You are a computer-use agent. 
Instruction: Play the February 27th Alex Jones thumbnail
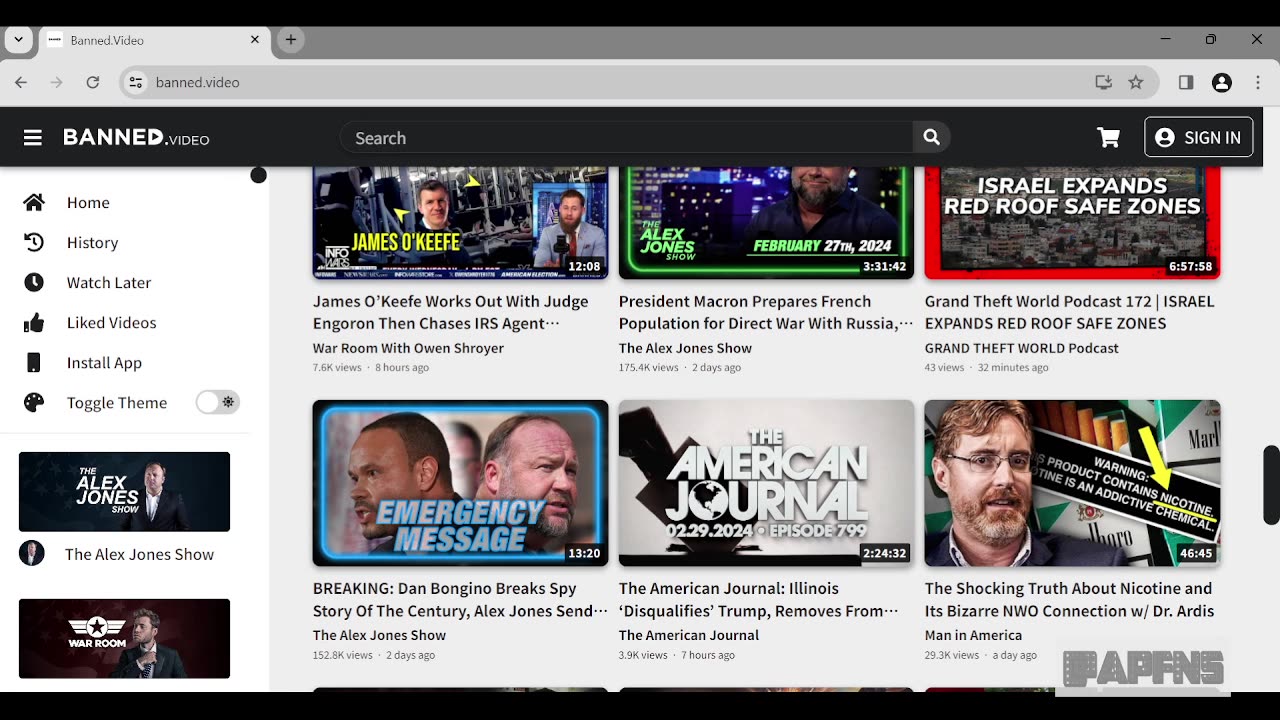tap(766, 222)
